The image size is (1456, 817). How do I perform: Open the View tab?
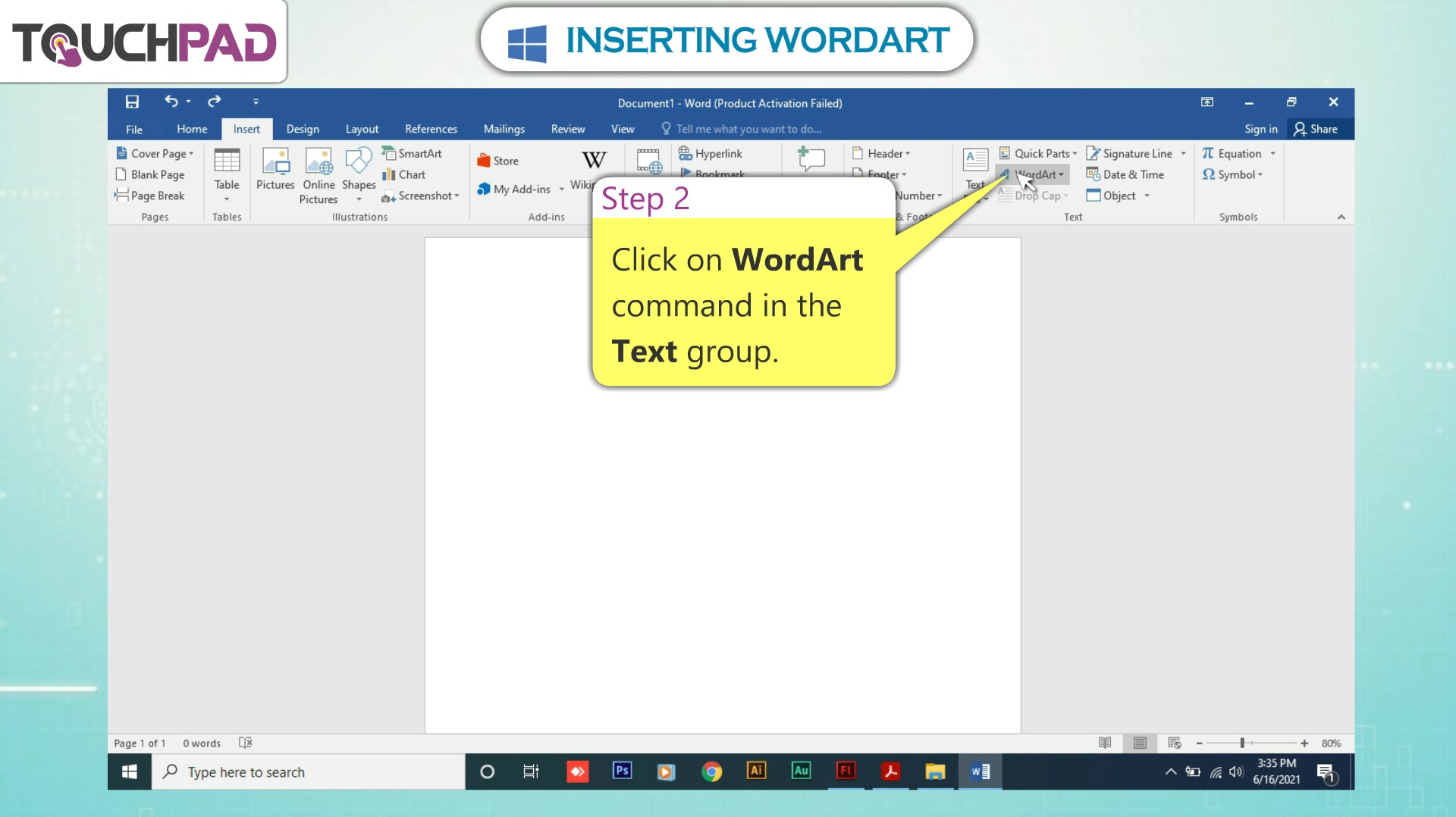623,129
